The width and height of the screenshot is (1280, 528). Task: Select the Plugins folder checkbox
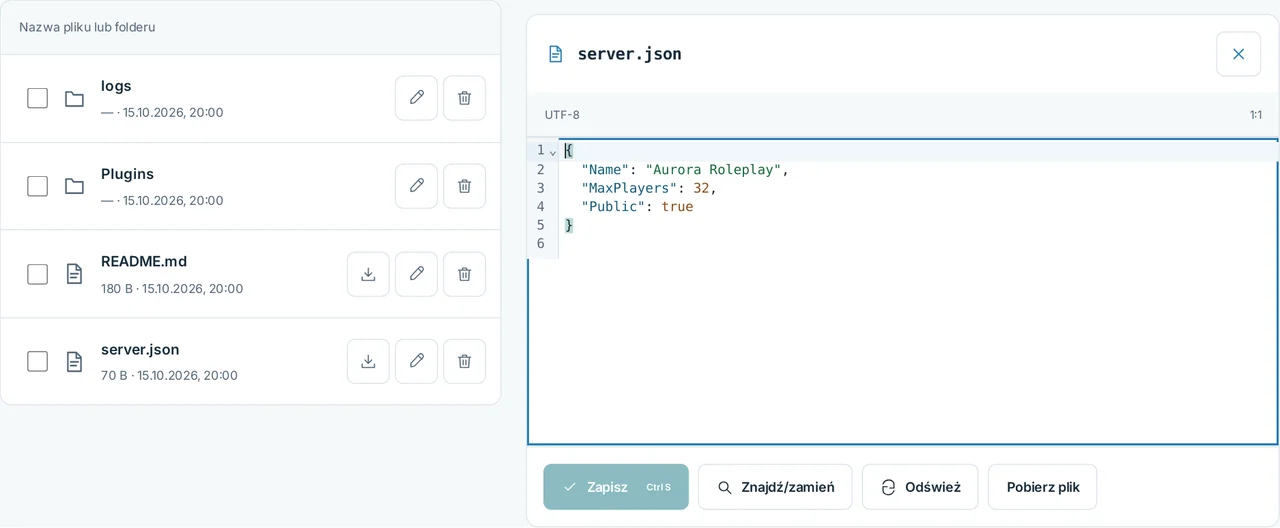point(37,186)
